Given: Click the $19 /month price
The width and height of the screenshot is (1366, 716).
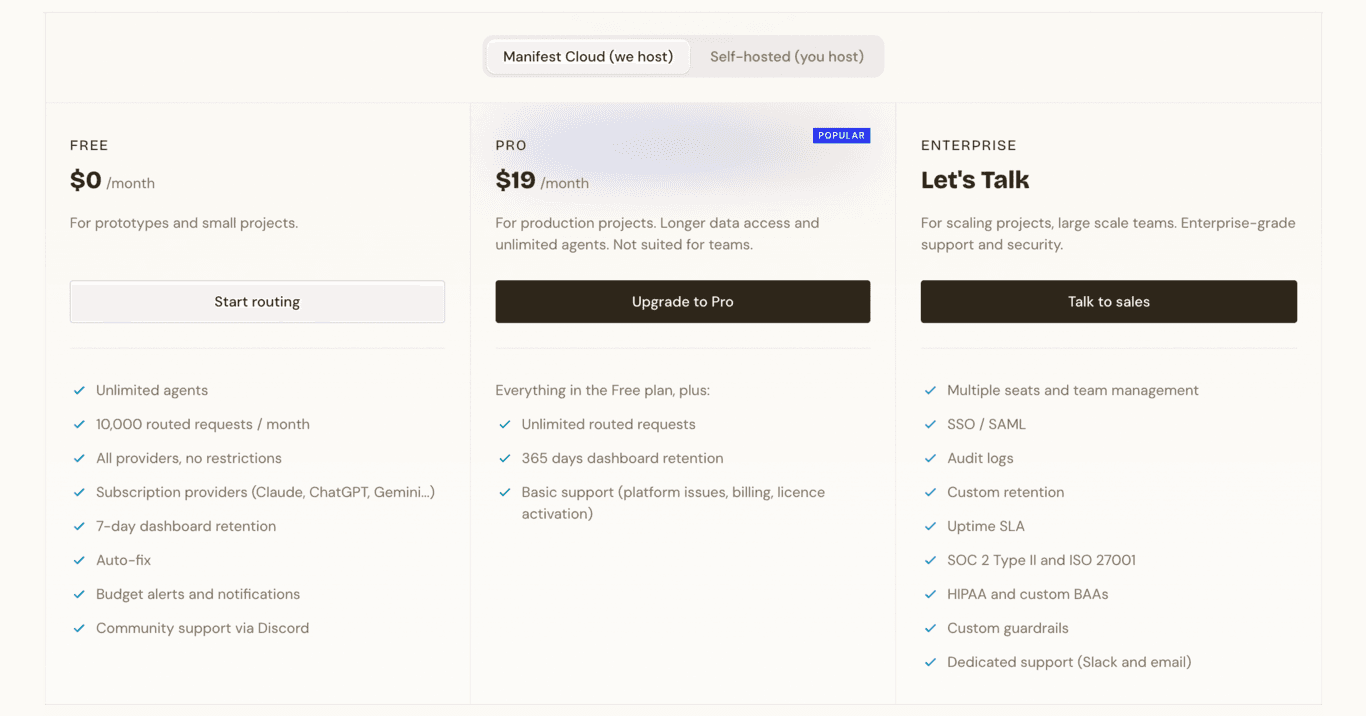Looking at the screenshot, I should (542, 181).
